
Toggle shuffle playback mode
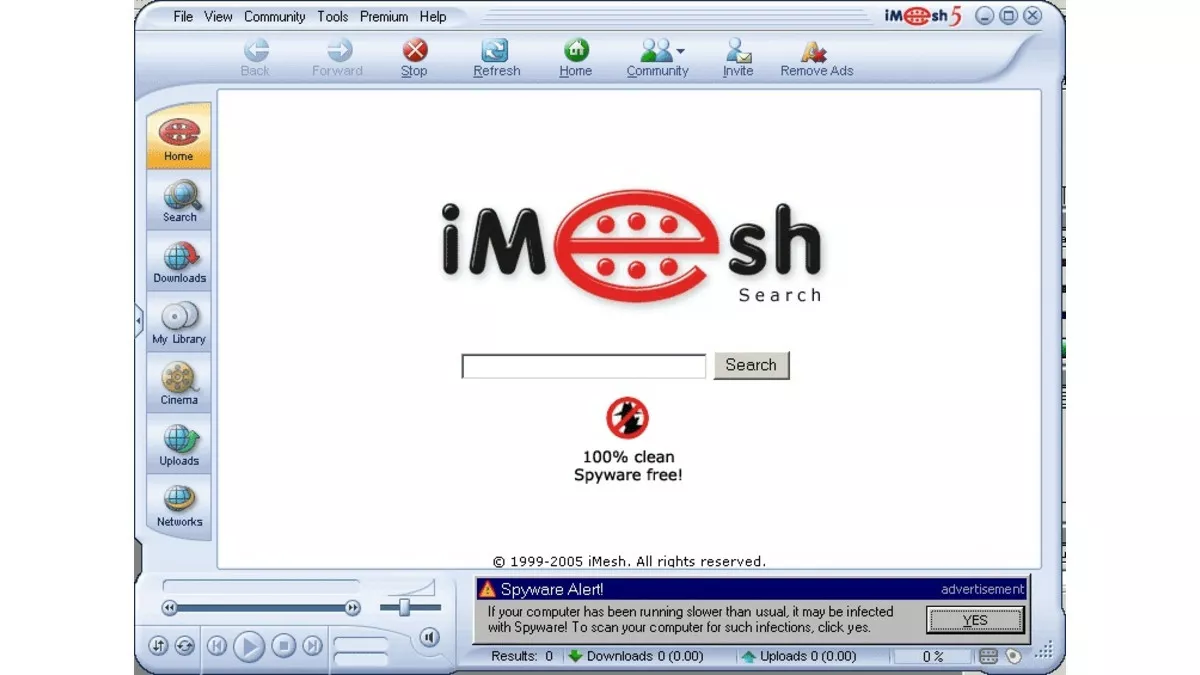coord(159,646)
